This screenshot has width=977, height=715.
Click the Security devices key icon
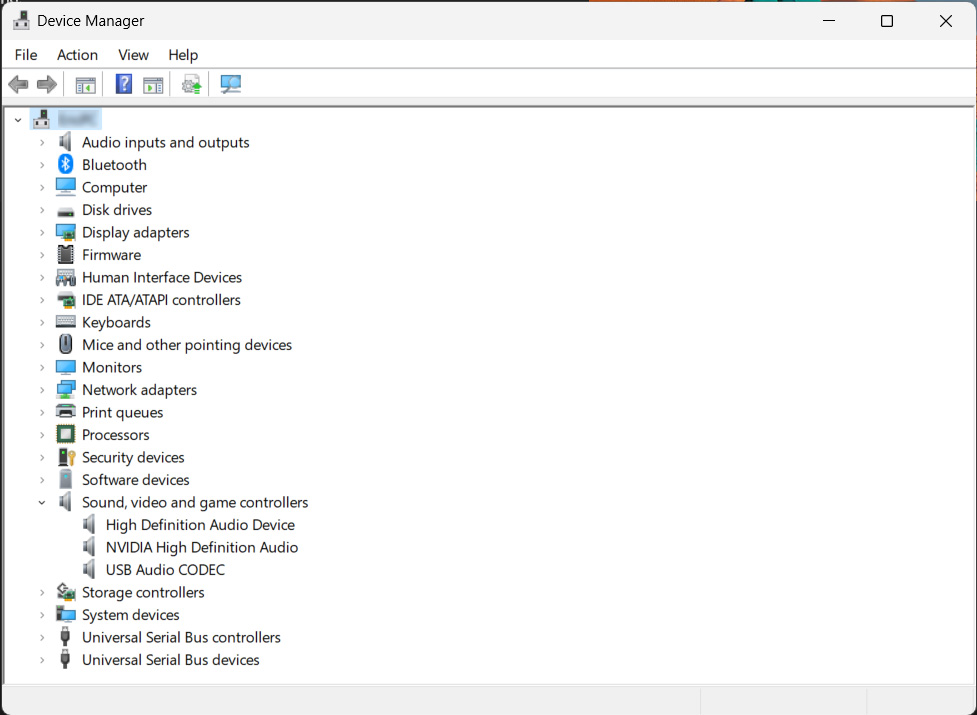pyautogui.click(x=66, y=457)
